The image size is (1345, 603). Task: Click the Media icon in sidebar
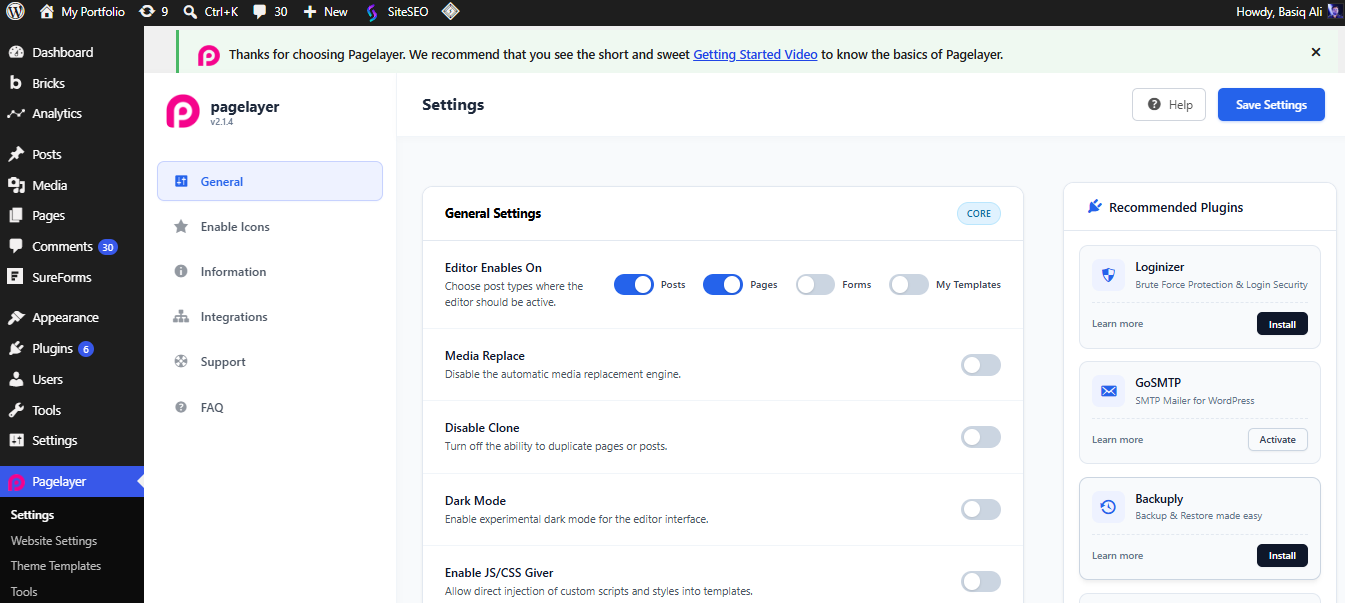click(x=15, y=185)
